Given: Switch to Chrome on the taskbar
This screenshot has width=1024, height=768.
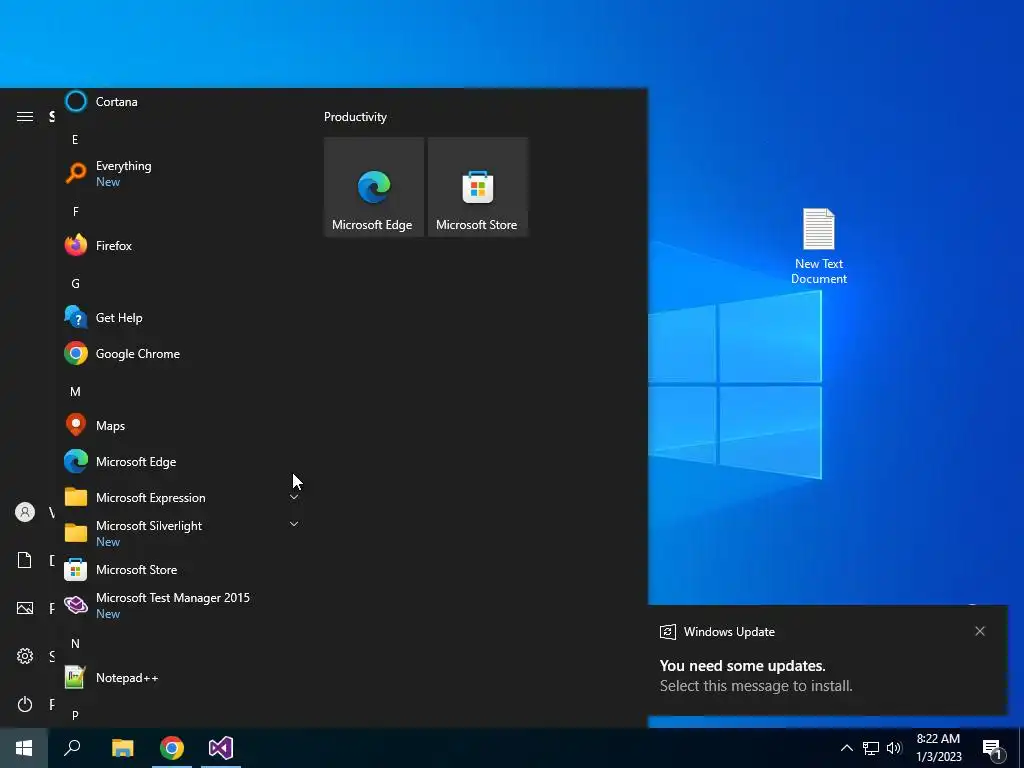Looking at the screenshot, I should pyautogui.click(x=172, y=748).
